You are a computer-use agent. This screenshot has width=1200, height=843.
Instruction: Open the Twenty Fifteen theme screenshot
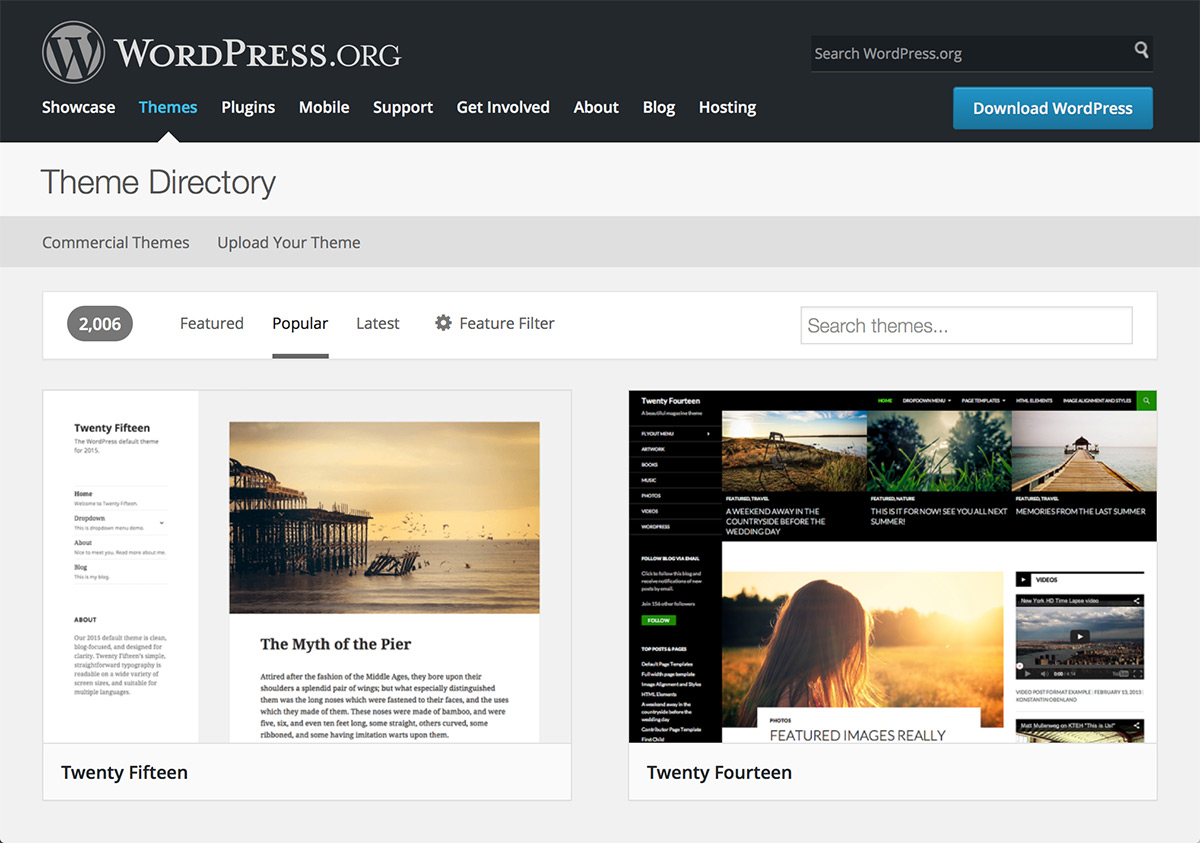tap(307, 567)
